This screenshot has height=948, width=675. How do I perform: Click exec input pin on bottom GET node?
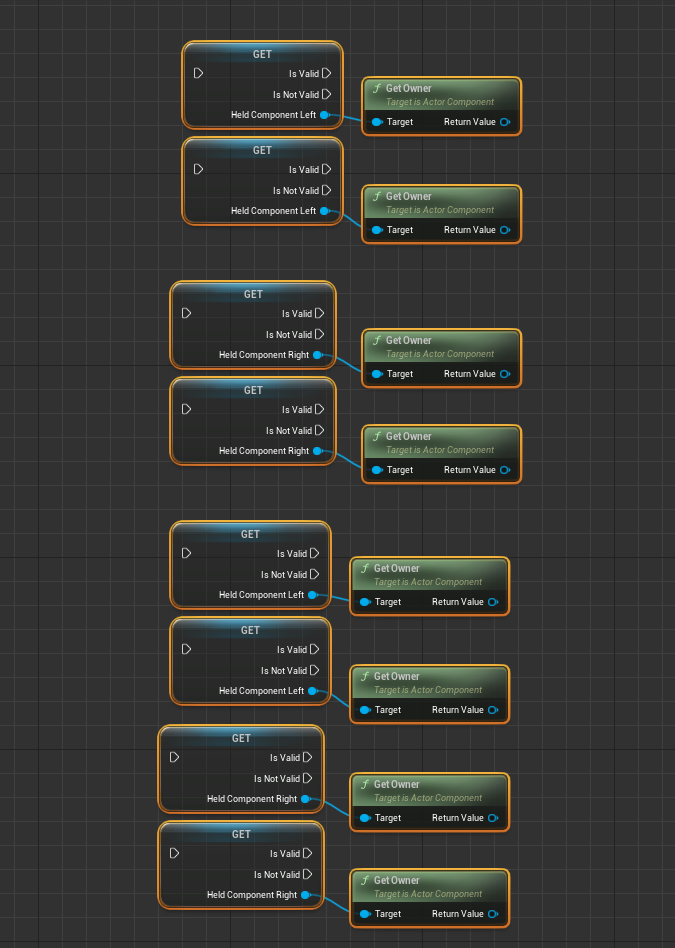(174, 853)
